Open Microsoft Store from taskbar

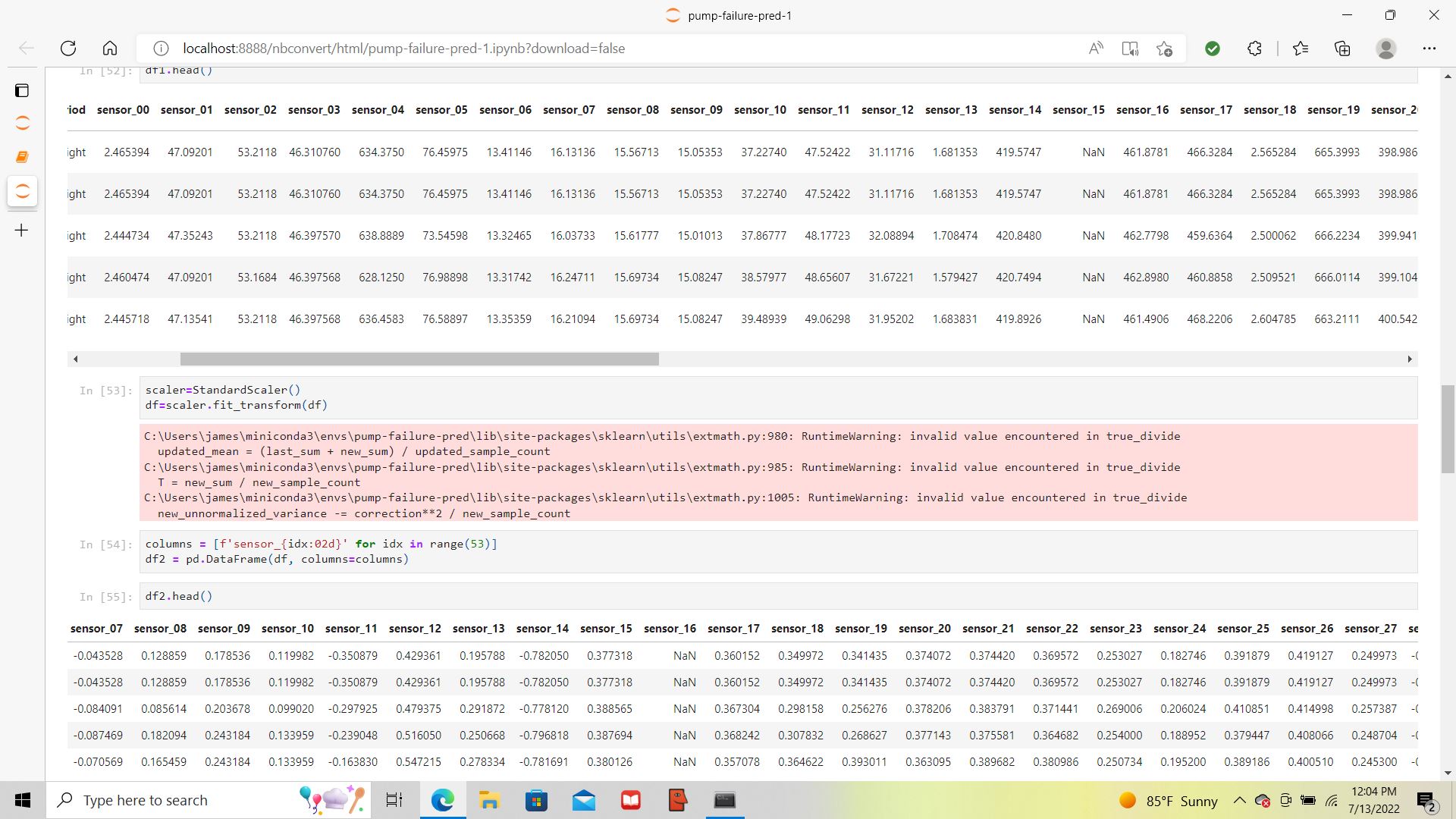click(x=536, y=800)
